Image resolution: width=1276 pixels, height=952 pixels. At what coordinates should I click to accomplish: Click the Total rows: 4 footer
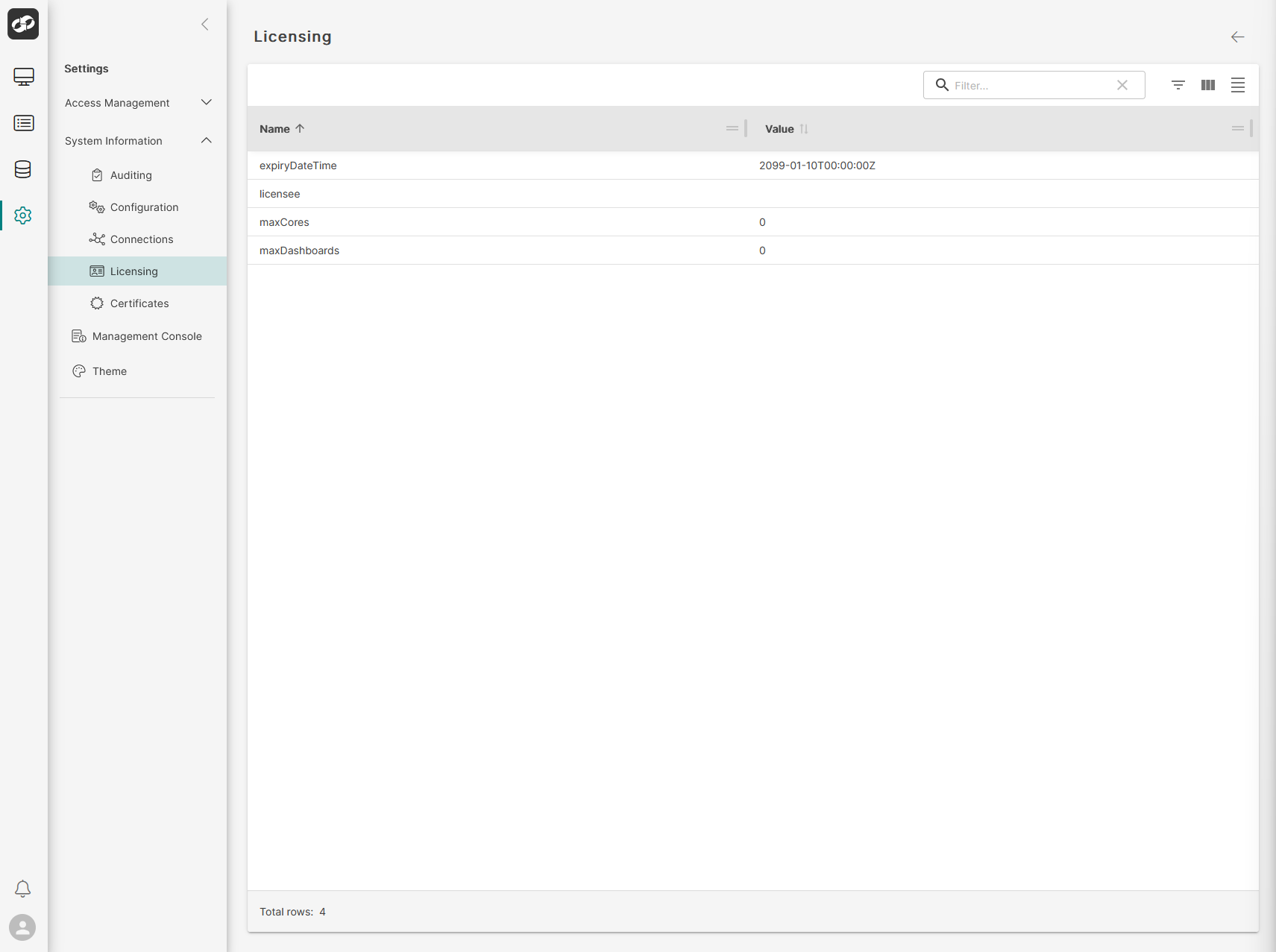292,912
